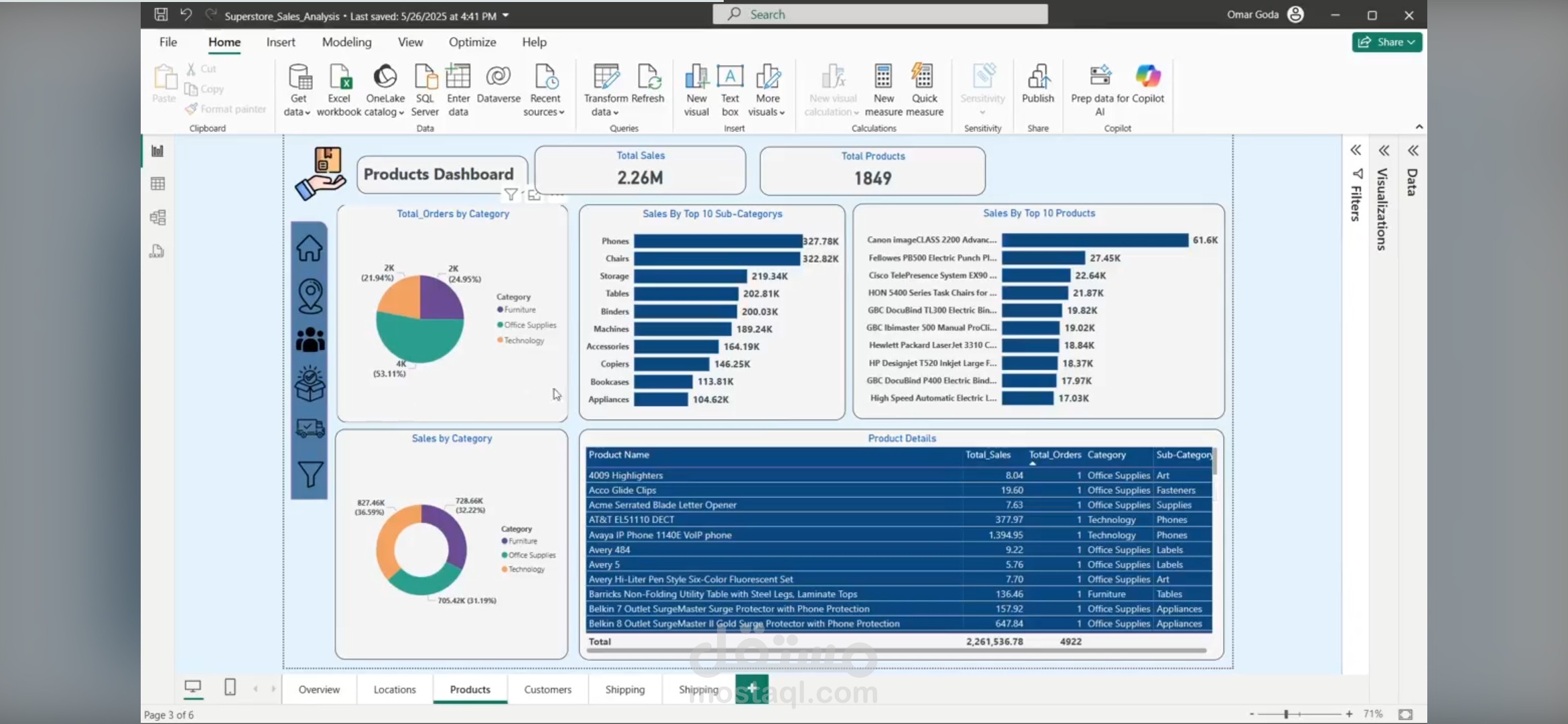1568x724 pixels.
Task: Switch to Model view in left rail
Action: click(157, 217)
